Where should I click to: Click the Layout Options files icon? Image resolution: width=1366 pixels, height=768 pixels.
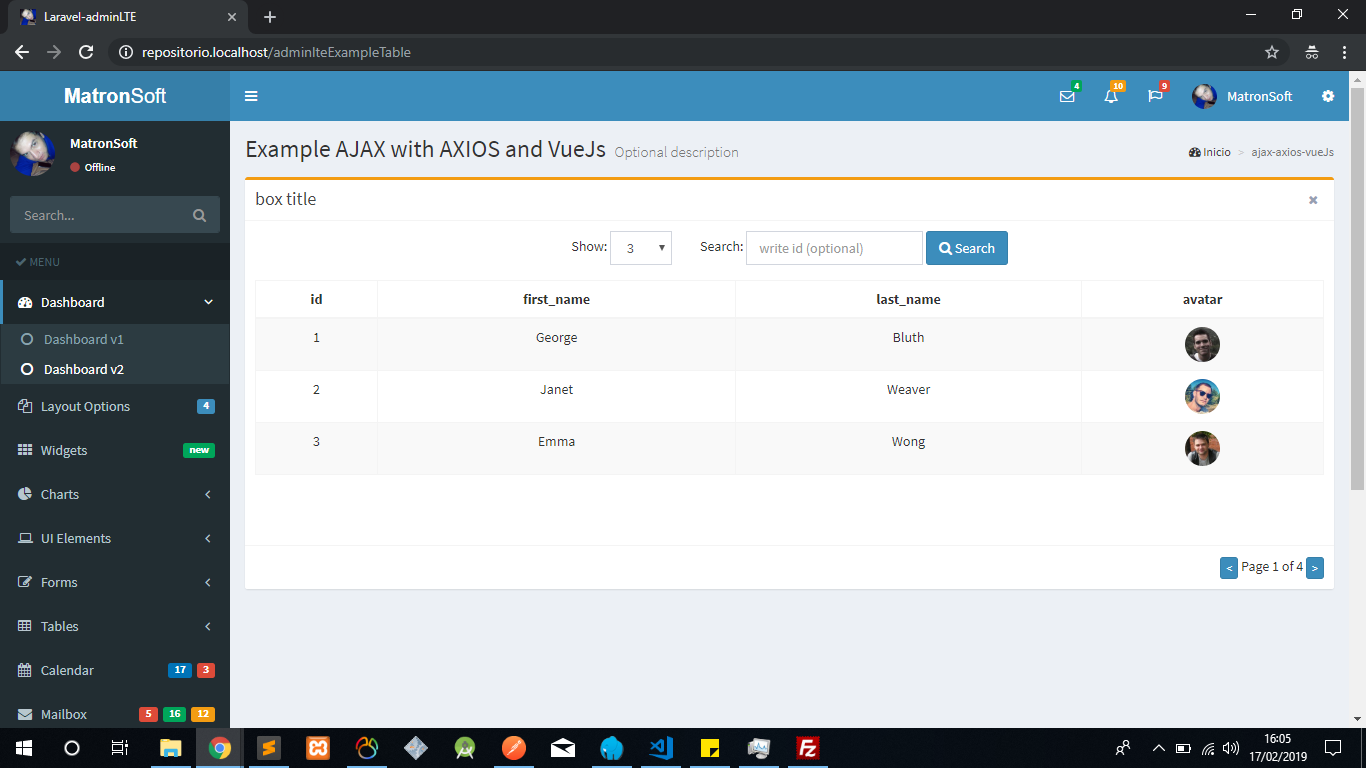click(x=25, y=406)
